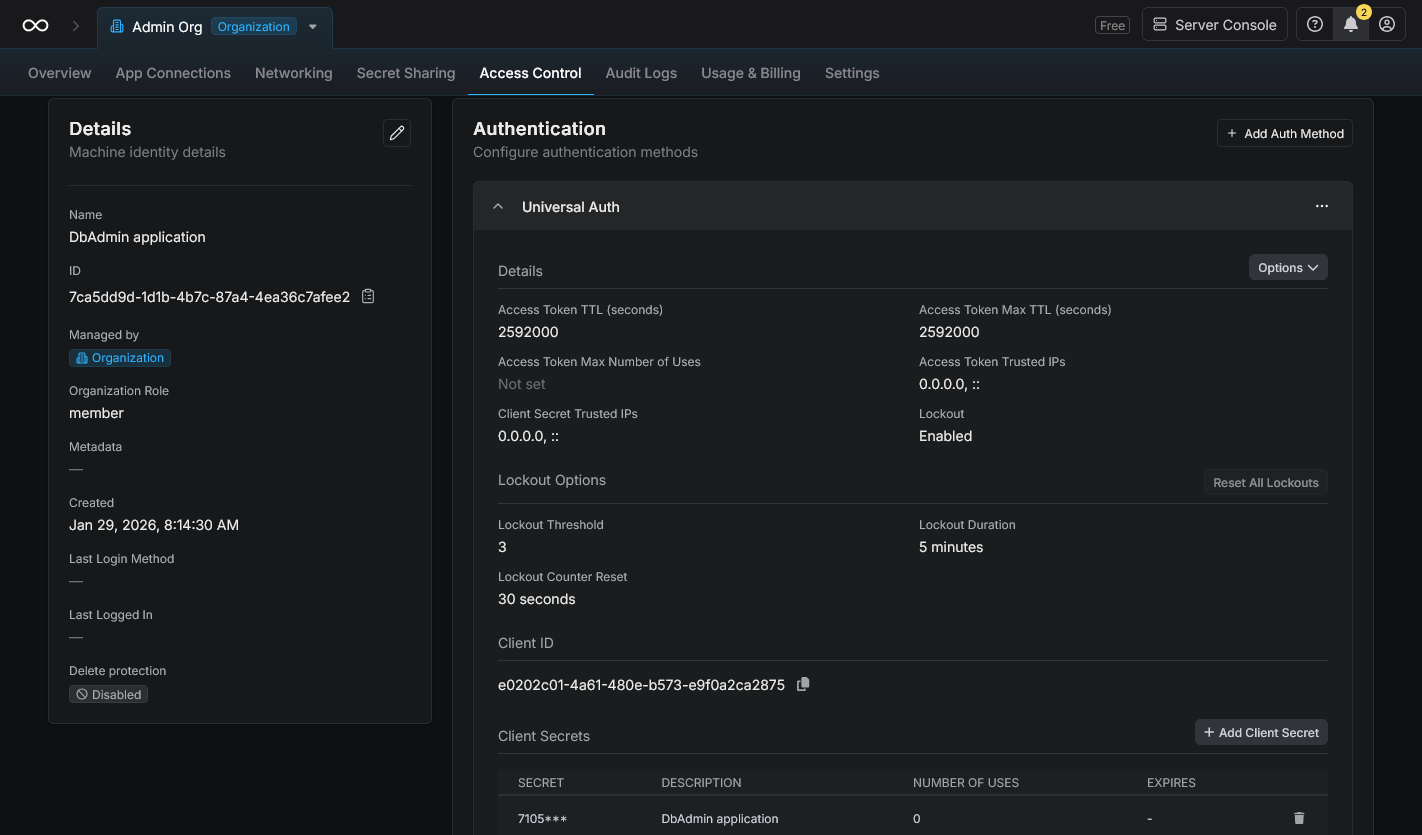Delete the 7105*** client secret
Screen dimensions: 1422x835
click(1299, 818)
